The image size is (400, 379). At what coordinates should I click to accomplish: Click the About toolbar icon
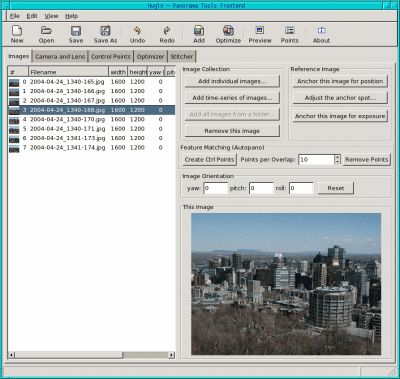coord(321,34)
